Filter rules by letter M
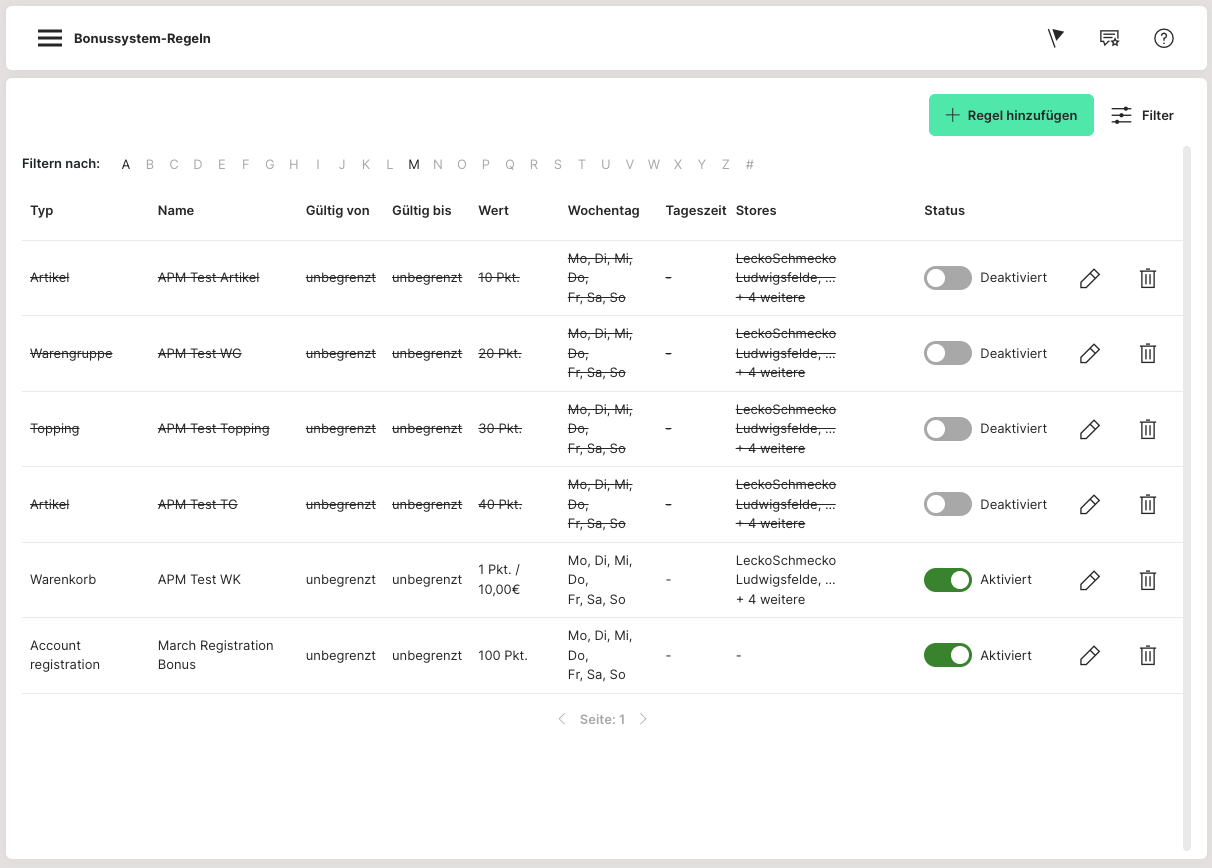Viewport: 1212px width, 868px height. [x=414, y=165]
